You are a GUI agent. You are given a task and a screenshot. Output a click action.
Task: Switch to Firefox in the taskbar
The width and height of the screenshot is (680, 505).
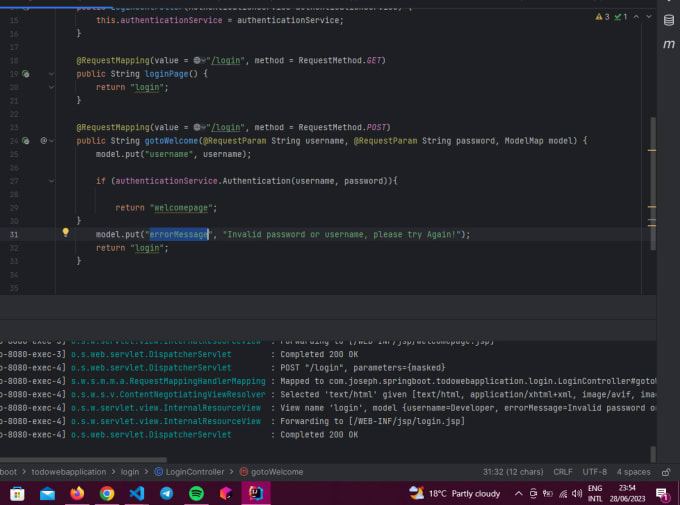click(x=77, y=493)
